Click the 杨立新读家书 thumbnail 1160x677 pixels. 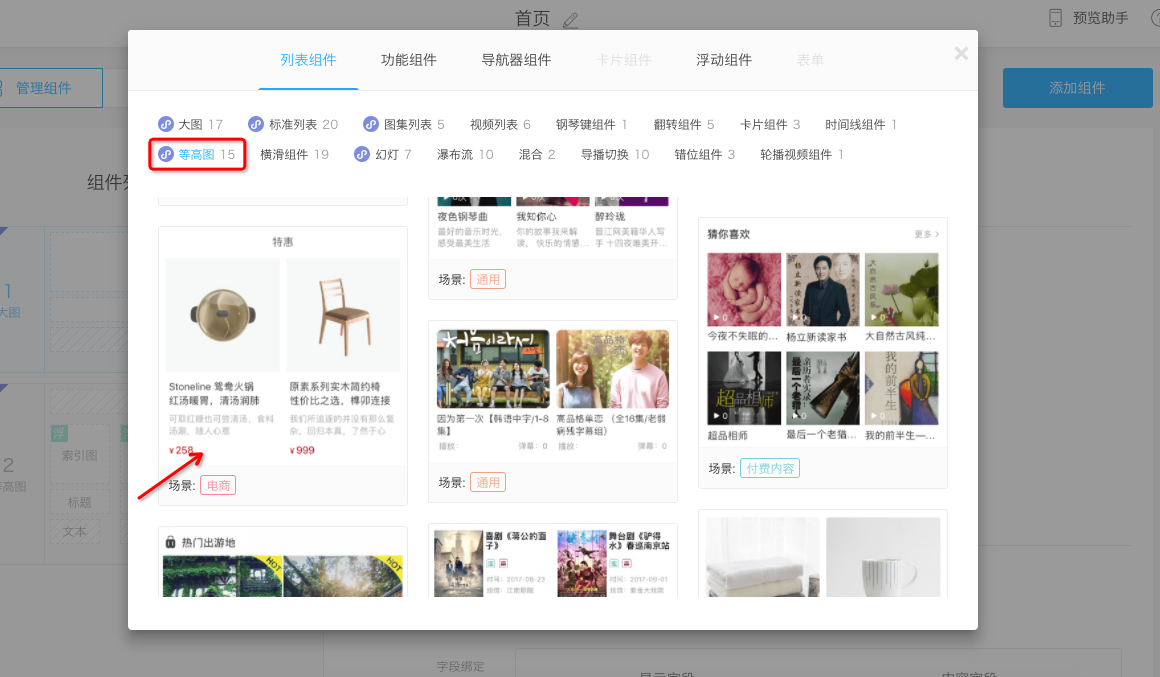pyautogui.click(x=823, y=289)
